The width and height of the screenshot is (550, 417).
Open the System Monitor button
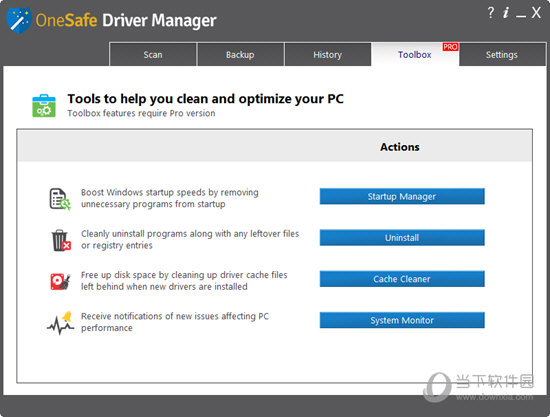point(402,320)
